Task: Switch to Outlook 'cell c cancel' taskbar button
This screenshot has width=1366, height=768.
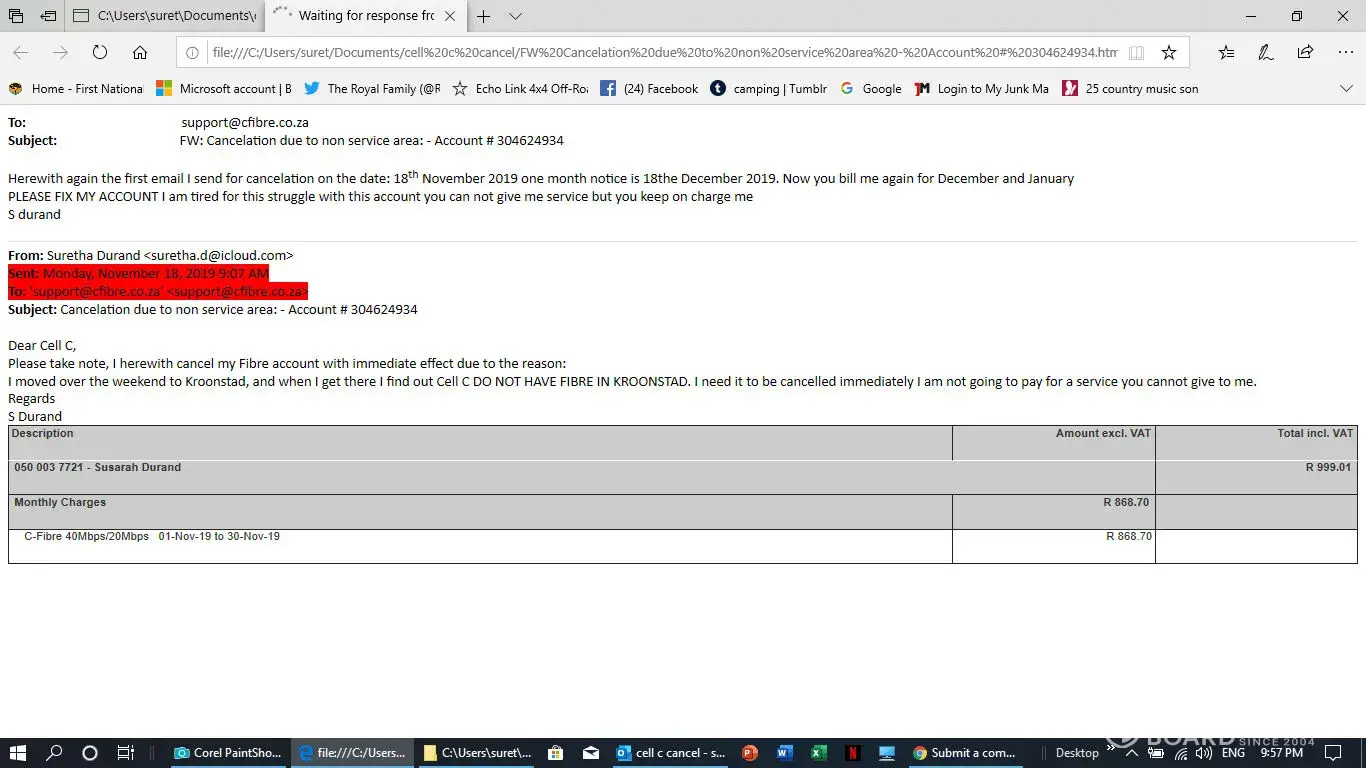Action: tap(671, 753)
